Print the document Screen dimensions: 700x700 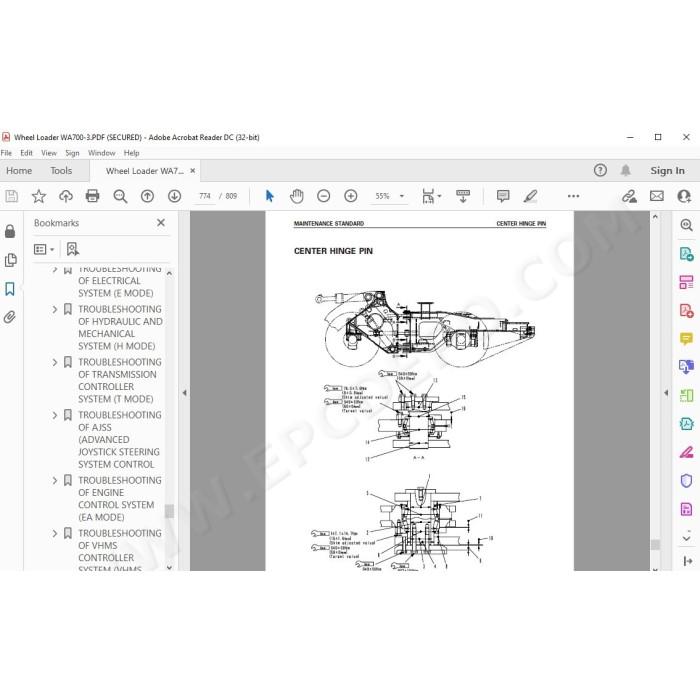tap(92, 196)
